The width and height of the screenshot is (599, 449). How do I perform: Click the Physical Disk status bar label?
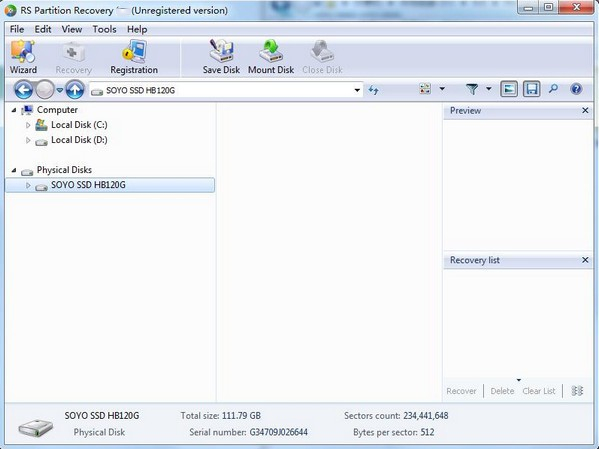pos(99,432)
